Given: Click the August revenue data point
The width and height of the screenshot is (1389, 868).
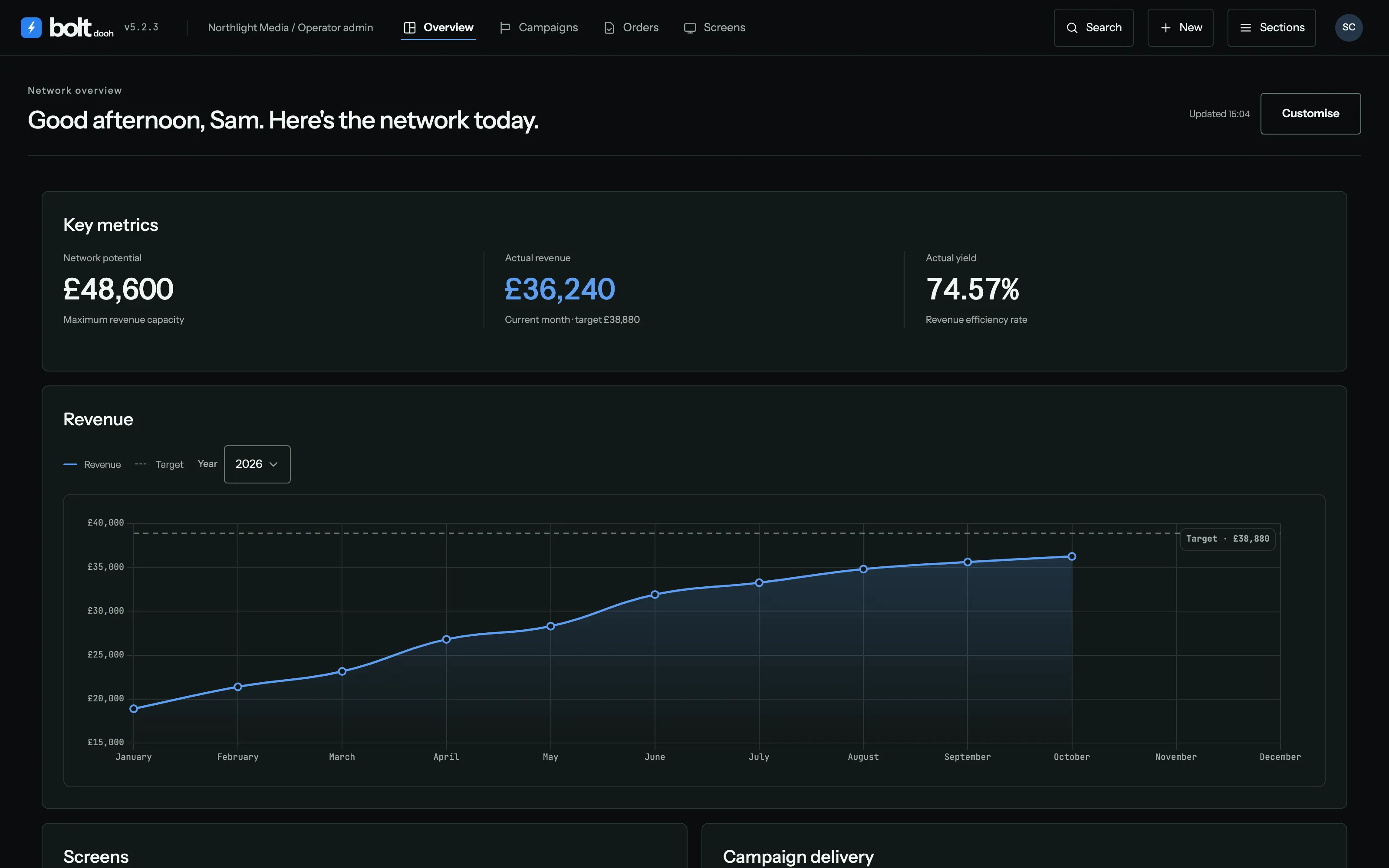Looking at the screenshot, I should click(863, 569).
